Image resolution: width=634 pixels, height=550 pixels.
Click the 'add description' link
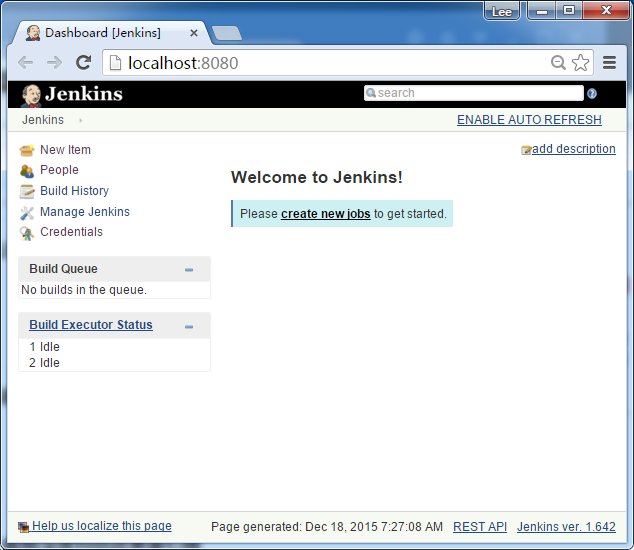coord(573,149)
